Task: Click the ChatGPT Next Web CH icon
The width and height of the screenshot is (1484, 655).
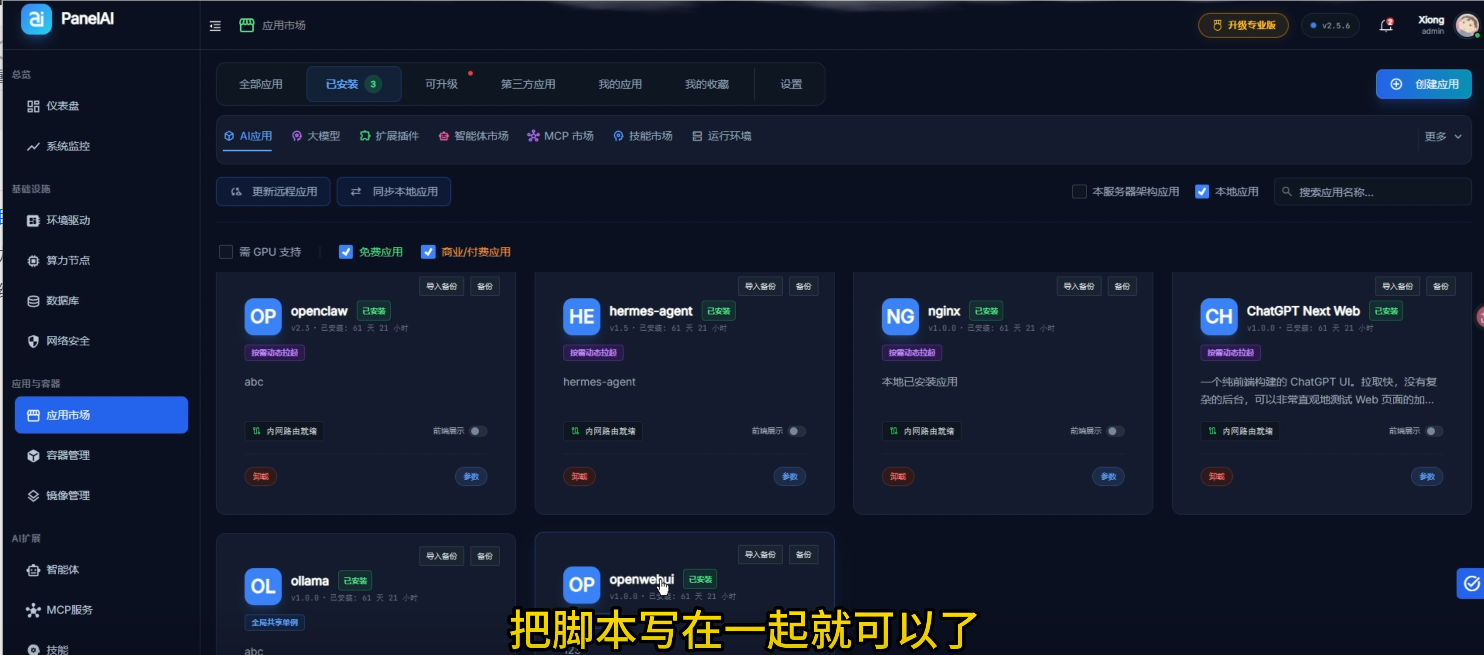Action: (x=1219, y=317)
